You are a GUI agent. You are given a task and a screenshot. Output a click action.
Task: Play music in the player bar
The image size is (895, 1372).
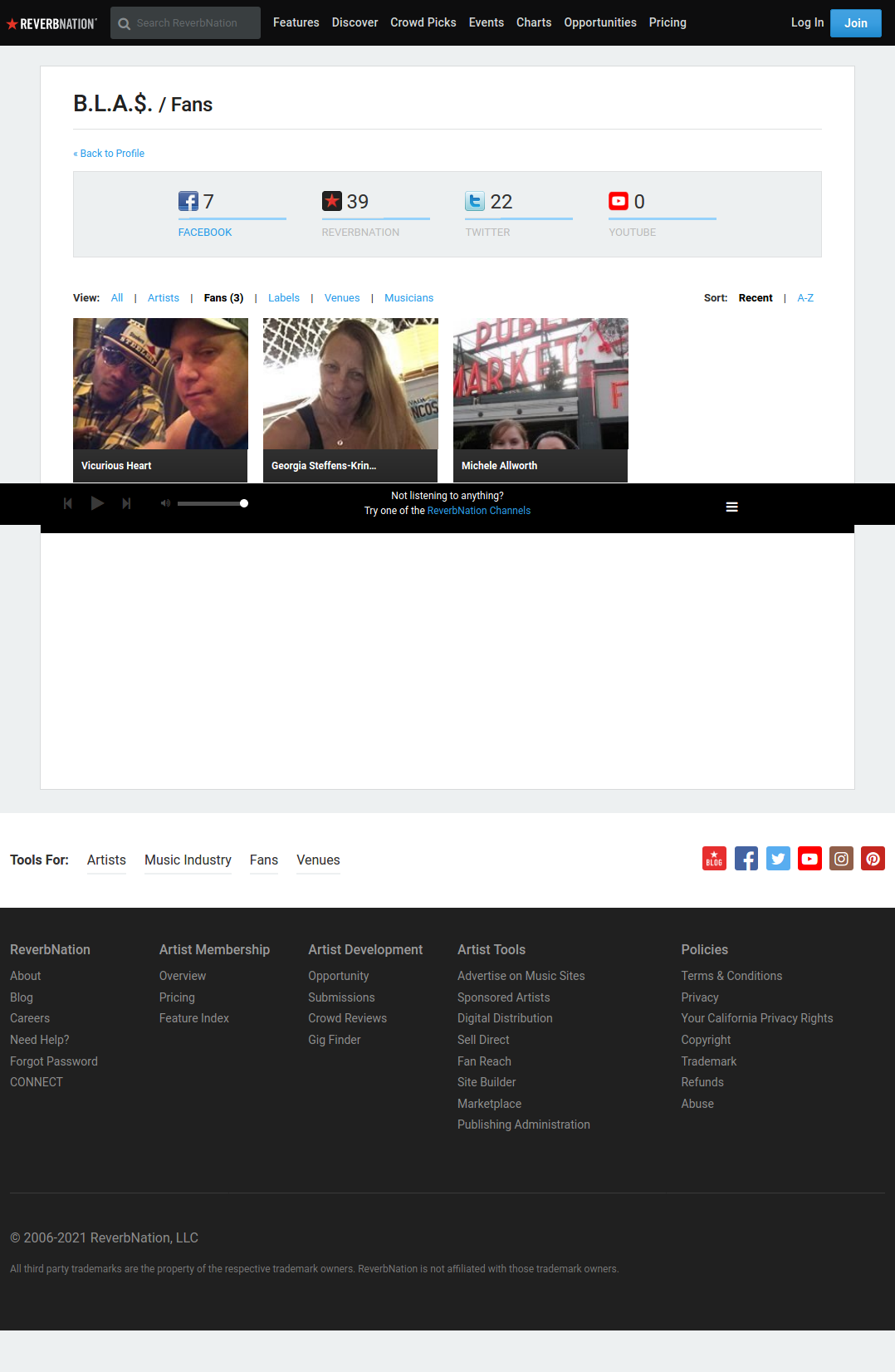(x=97, y=503)
